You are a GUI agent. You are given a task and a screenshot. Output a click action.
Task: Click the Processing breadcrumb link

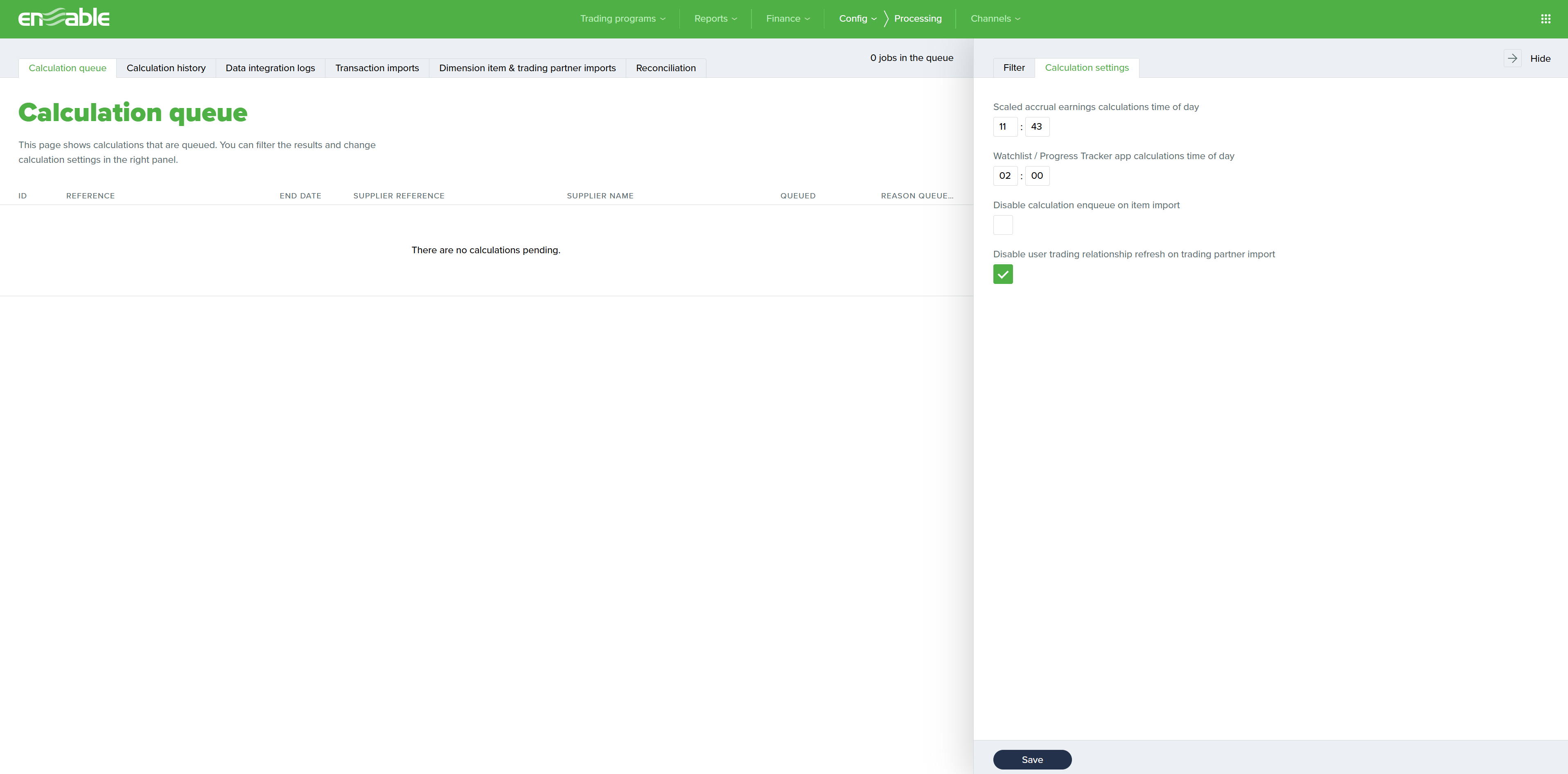(x=917, y=19)
